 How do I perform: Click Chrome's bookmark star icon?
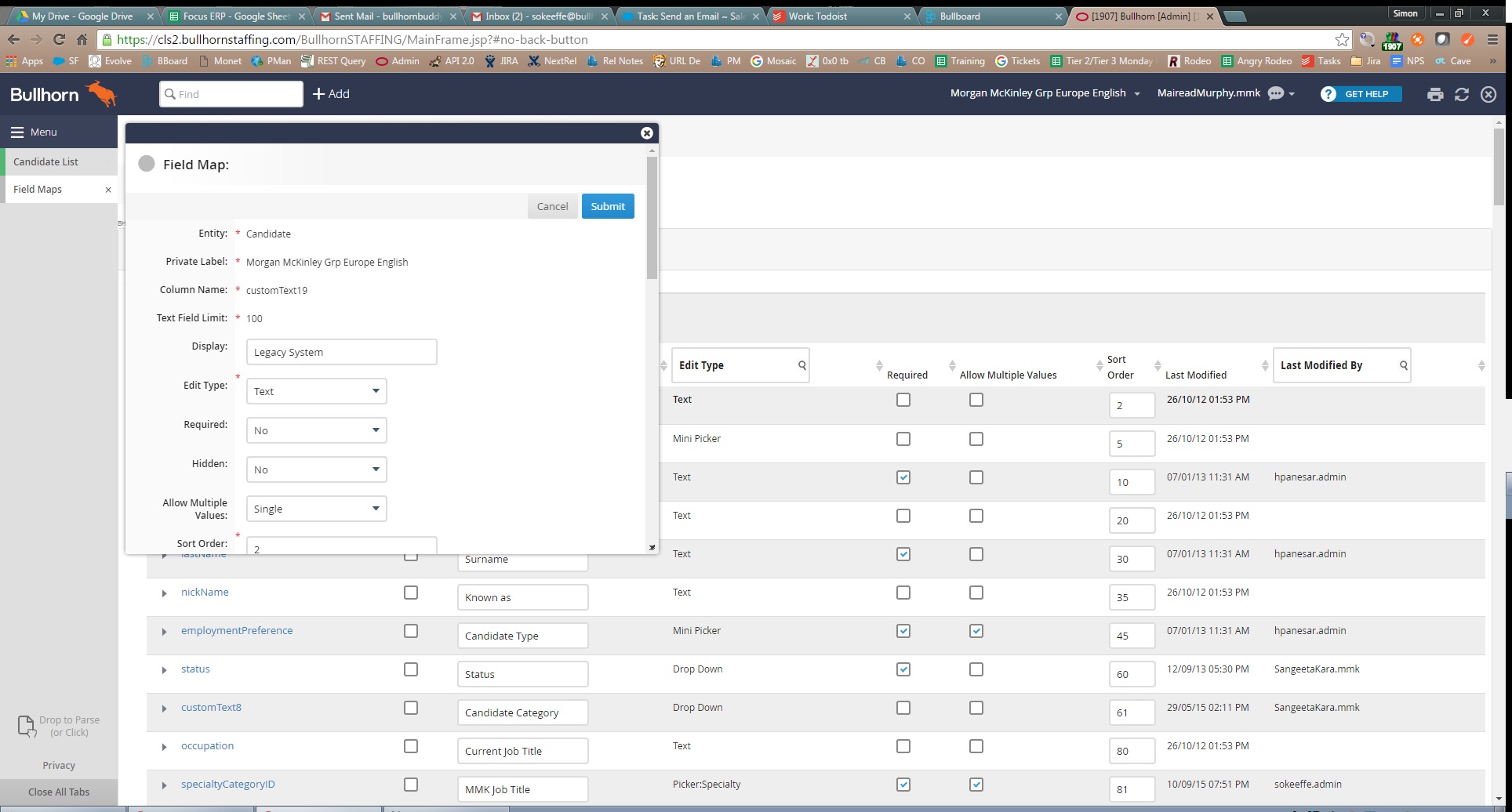click(x=1343, y=39)
